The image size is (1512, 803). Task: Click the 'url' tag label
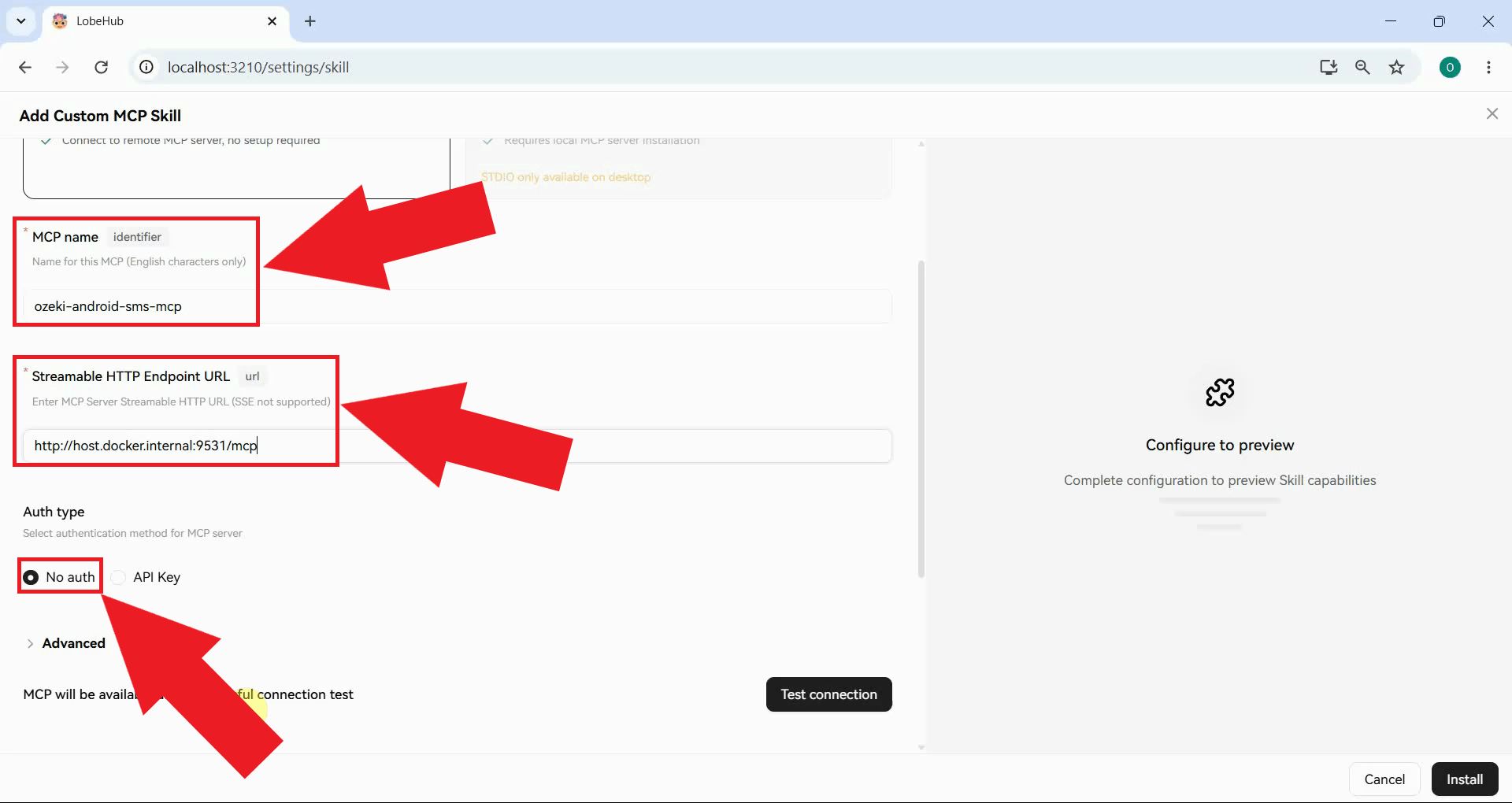coord(252,376)
